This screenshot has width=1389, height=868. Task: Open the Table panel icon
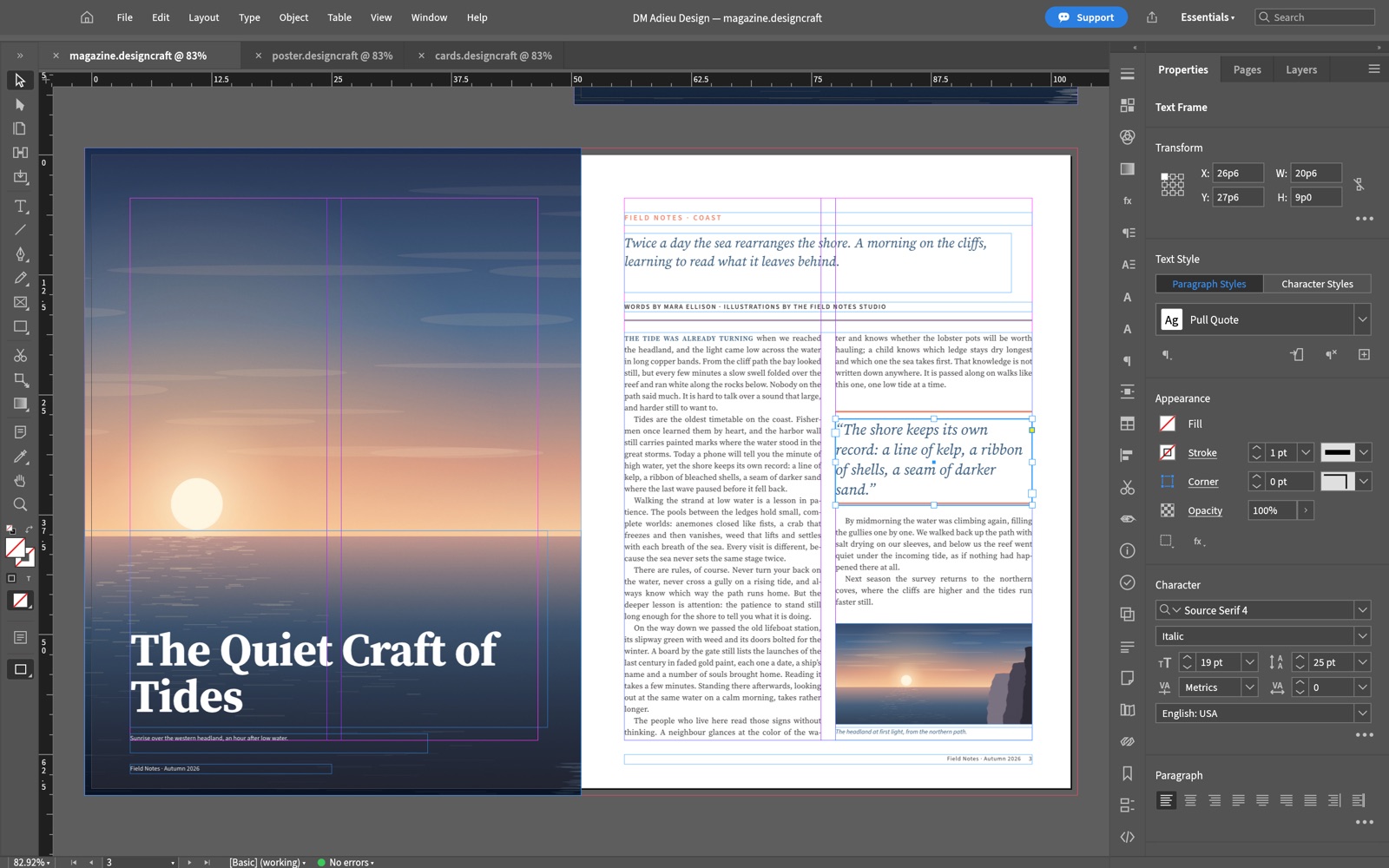click(1128, 424)
